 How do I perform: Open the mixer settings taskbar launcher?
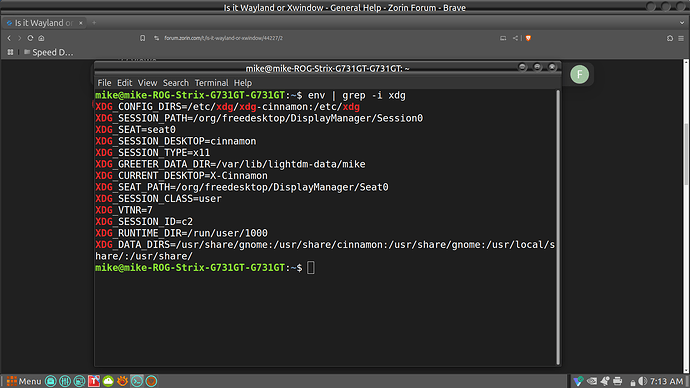[x=65, y=381]
